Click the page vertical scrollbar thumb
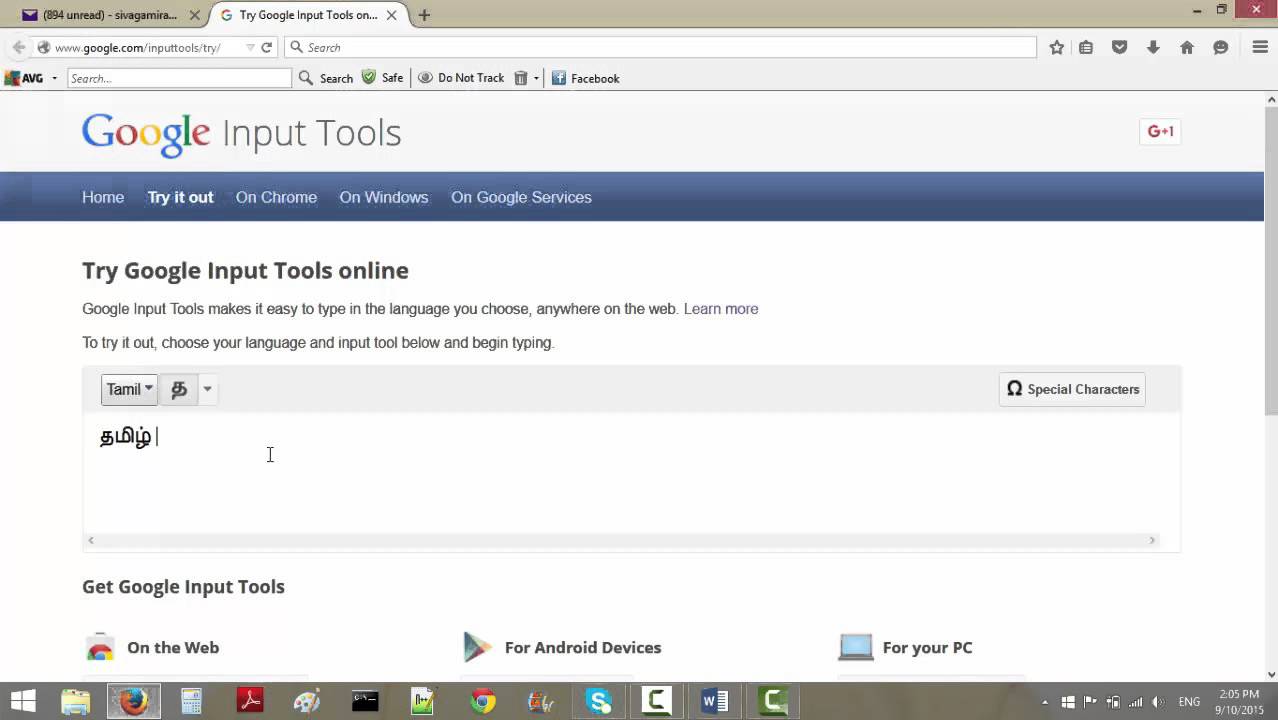 [1271, 260]
